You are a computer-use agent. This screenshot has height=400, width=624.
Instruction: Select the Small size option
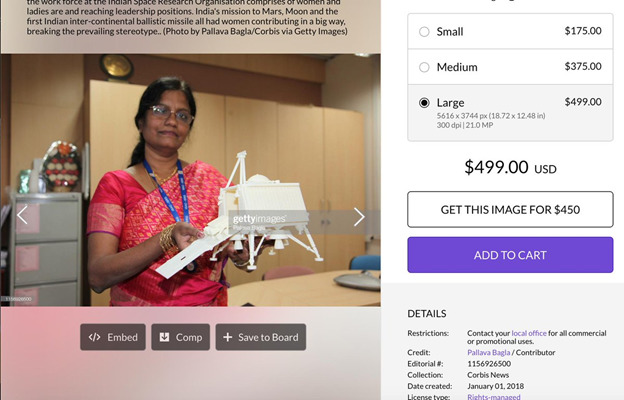tap(510, 31)
